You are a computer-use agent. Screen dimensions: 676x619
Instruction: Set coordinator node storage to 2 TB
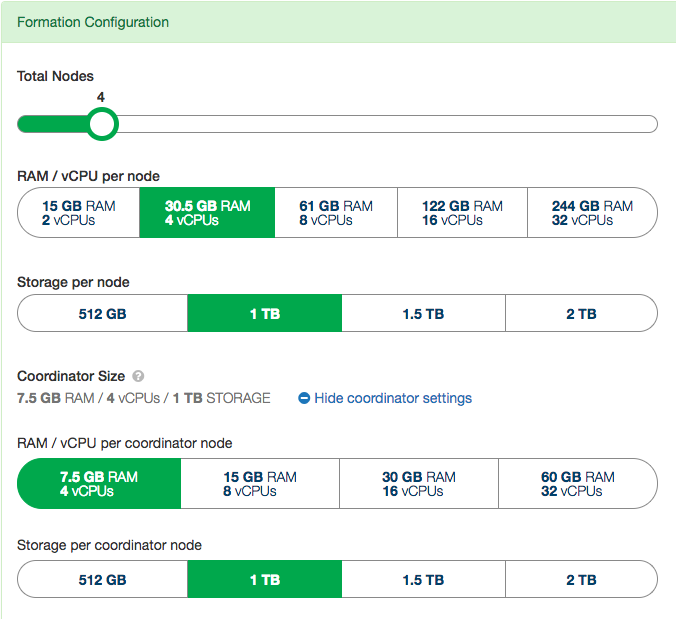(581, 579)
